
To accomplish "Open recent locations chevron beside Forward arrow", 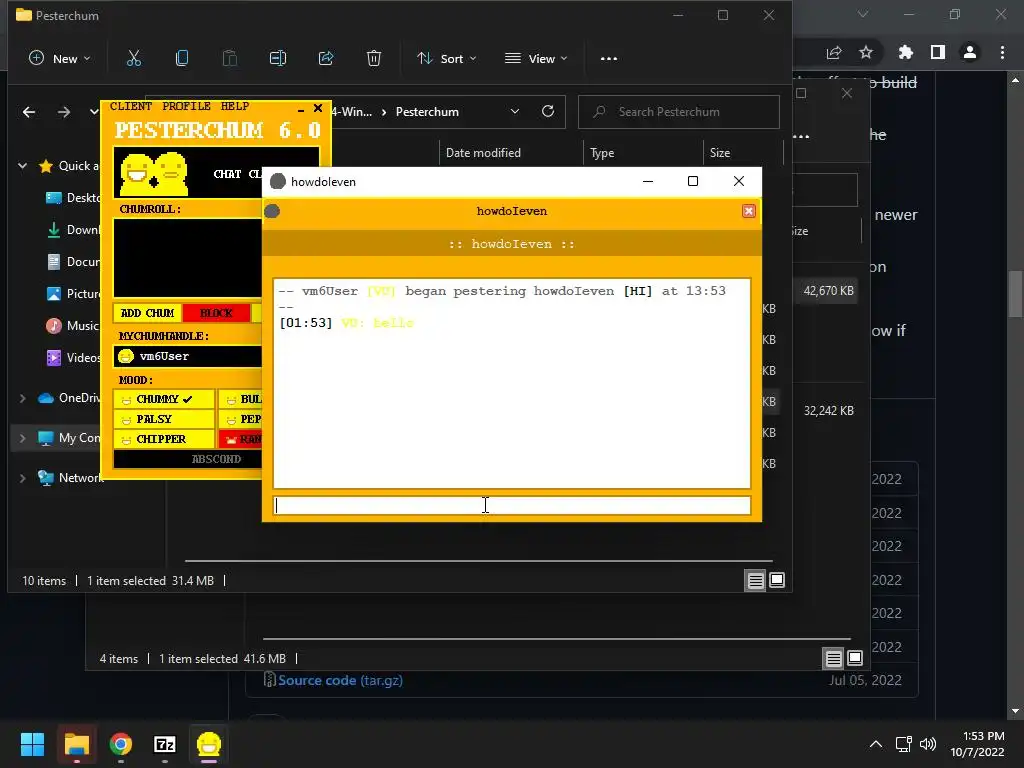I will click(x=93, y=112).
